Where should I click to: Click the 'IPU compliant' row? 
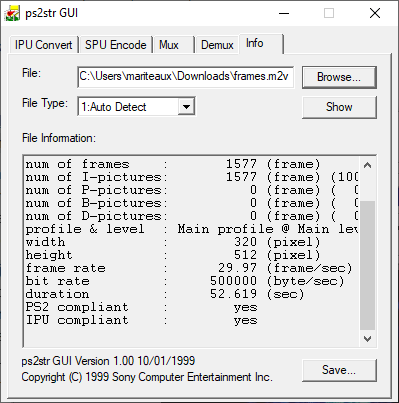coord(141,320)
